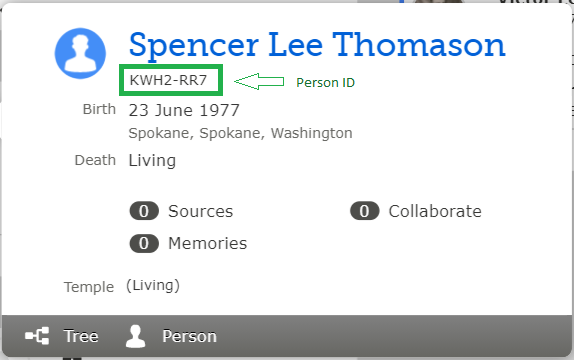The width and height of the screenshot is (574, 360).
Task: Open the Sources link
Action: [x=200, y=211]
